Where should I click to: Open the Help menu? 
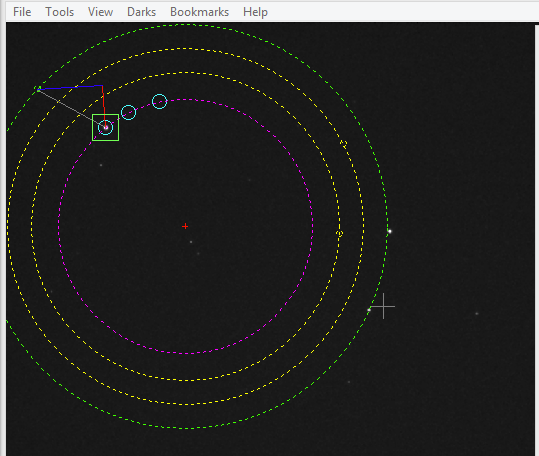click(255, 12)
